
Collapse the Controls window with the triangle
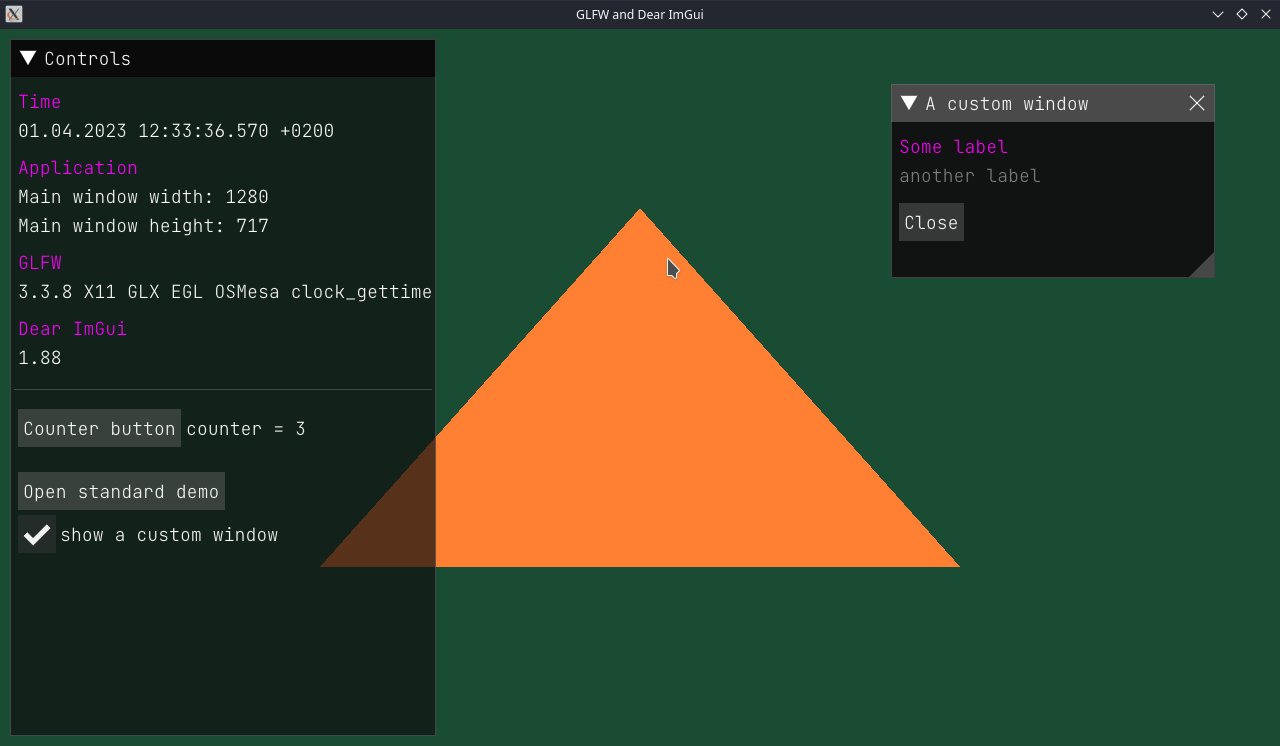tap(28, 58)
